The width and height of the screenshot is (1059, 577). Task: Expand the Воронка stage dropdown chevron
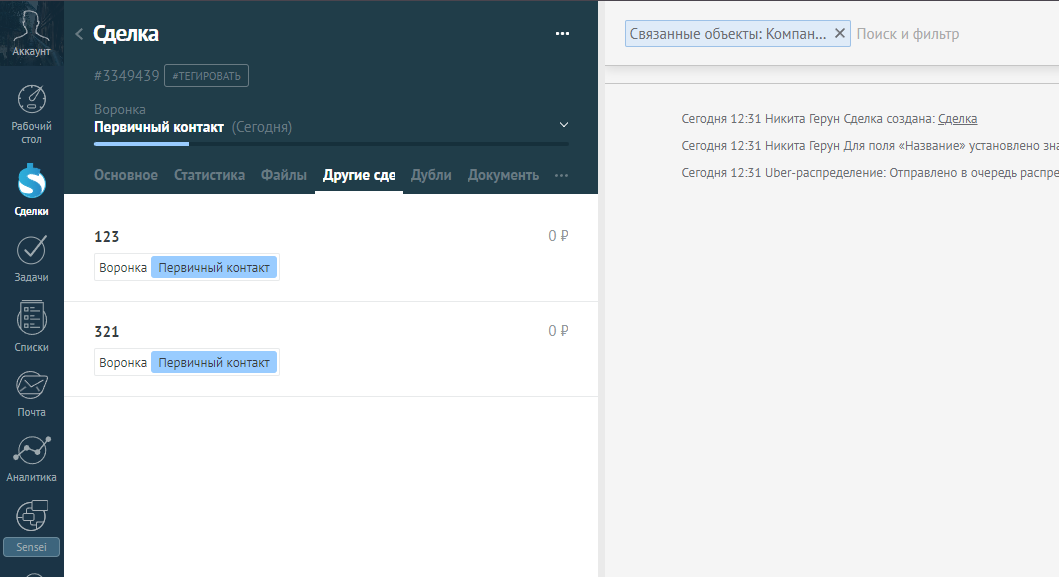(563, 125)
